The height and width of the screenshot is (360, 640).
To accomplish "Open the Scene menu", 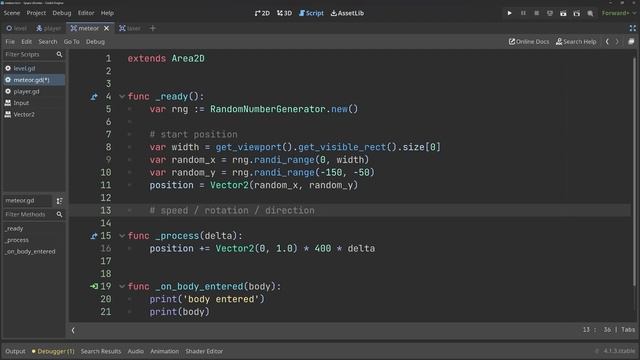I will 12,13.
